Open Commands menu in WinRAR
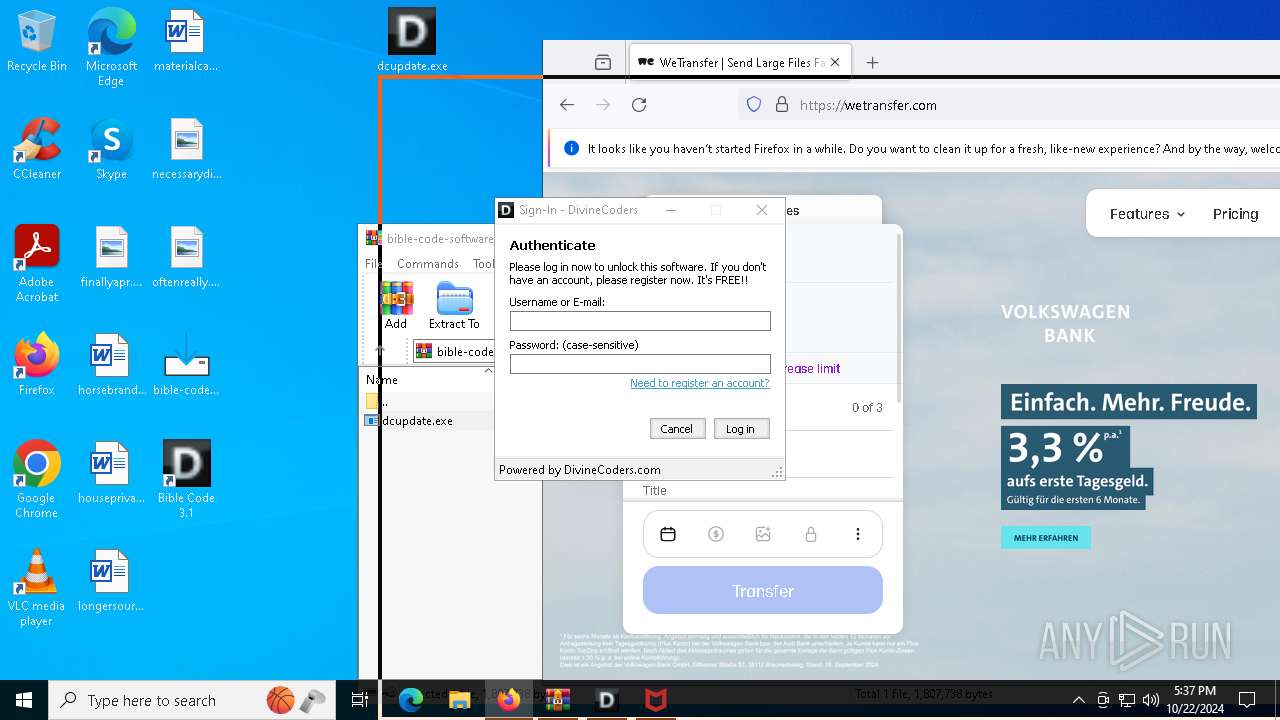1280x720 pixels. tap(428, 264)
